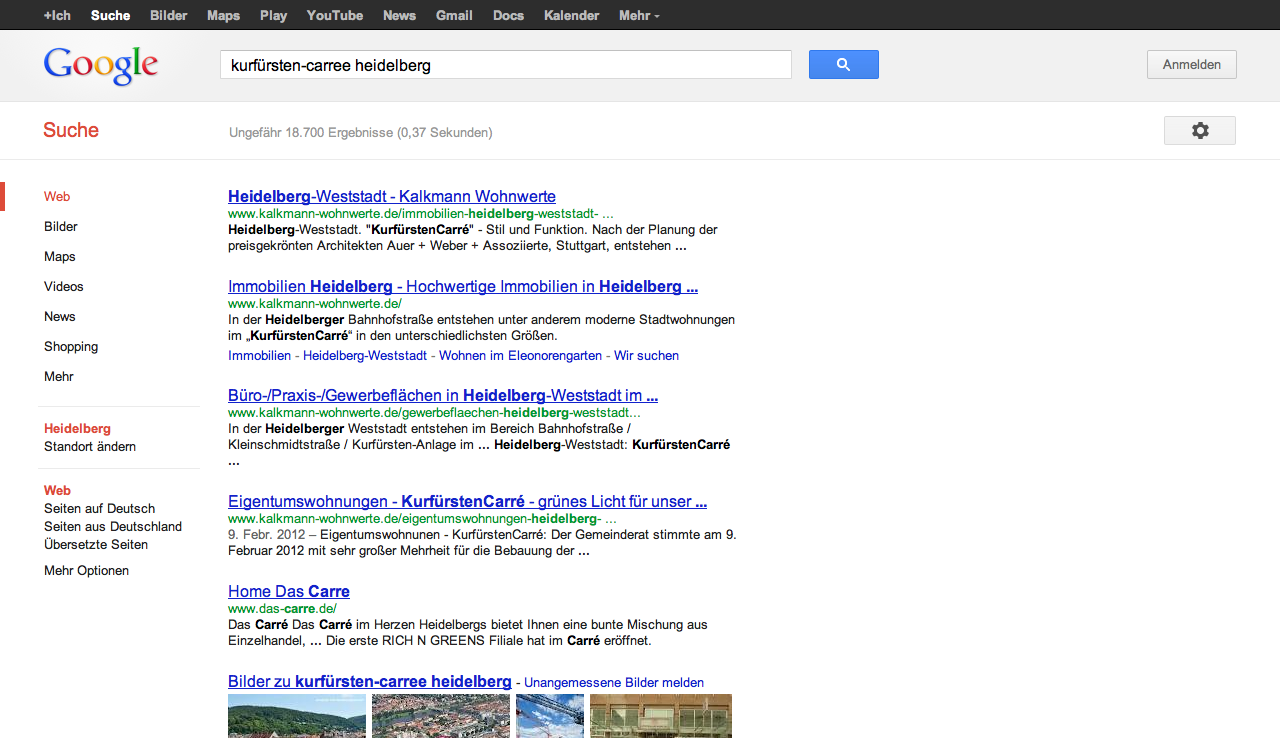Open the settings gear options
1280x738 pixels.
(x=1200, y=131)
